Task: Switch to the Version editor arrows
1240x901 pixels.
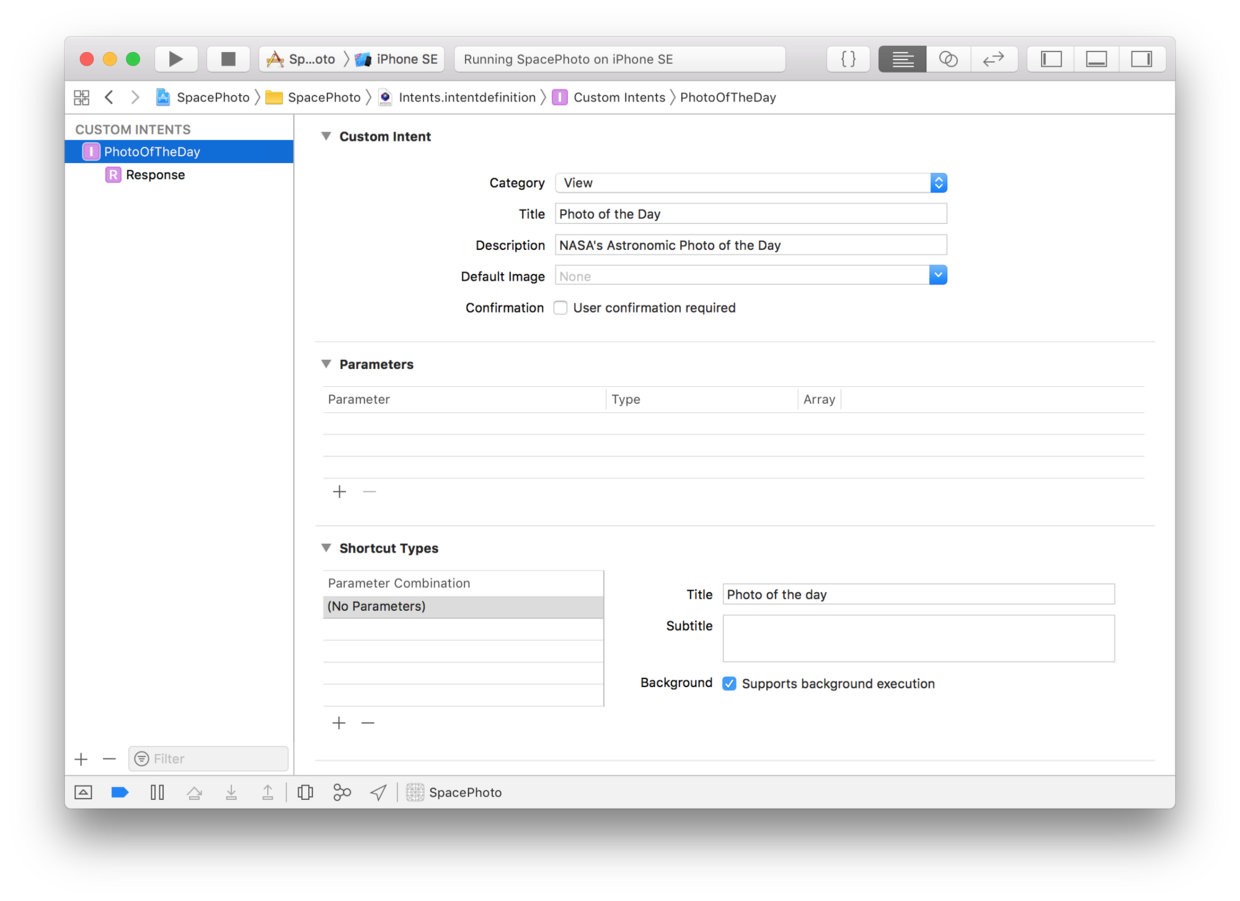Action: pos(994,59)
